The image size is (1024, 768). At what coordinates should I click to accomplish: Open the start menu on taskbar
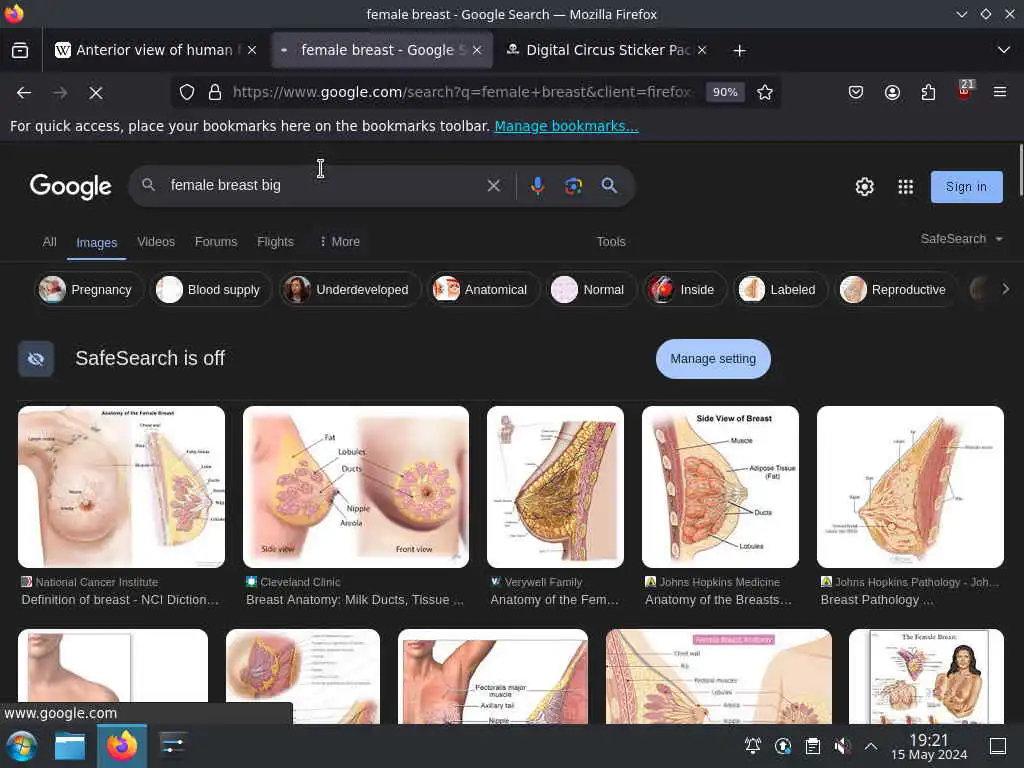coord(22,746)
